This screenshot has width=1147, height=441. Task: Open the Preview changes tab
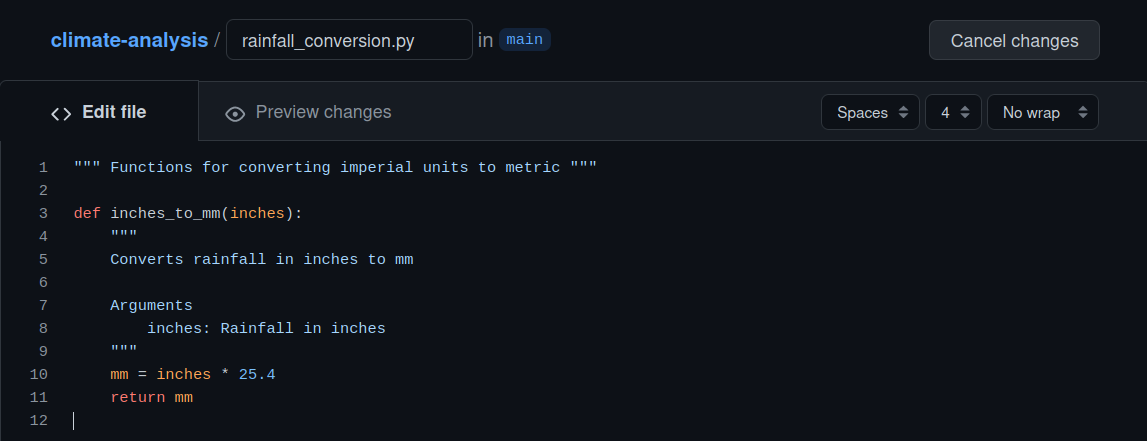coord(308,112)
